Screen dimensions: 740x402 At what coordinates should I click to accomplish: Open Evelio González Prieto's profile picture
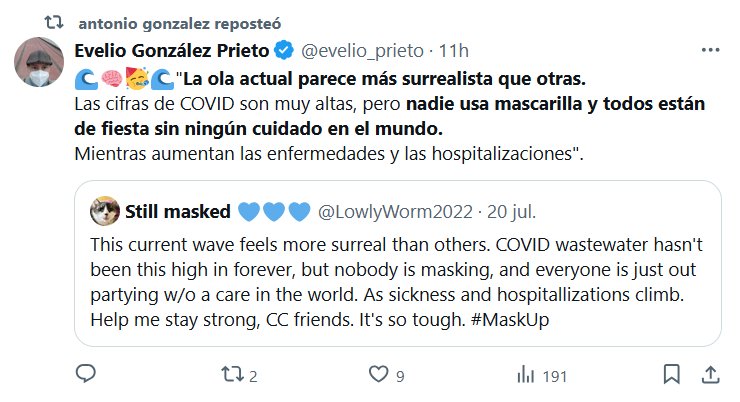(x=39, y=62)
